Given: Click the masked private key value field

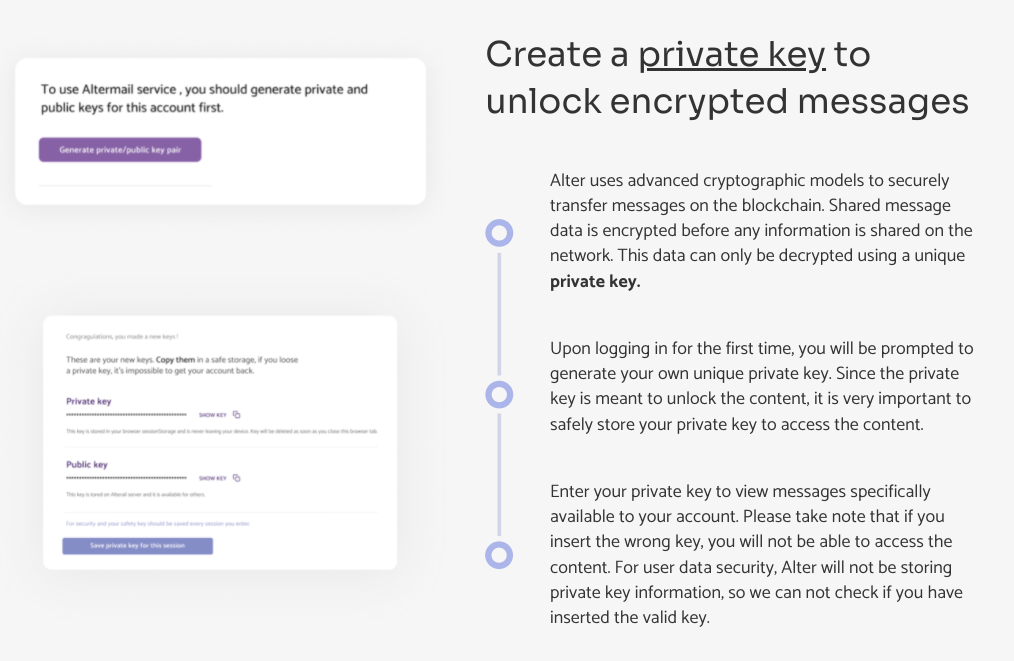Looking at the screenshot, I should coord(126,414).
